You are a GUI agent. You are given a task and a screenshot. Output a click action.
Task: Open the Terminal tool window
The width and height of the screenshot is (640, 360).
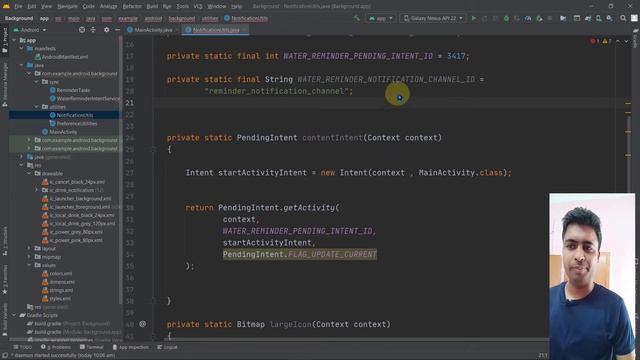[91, 347]
